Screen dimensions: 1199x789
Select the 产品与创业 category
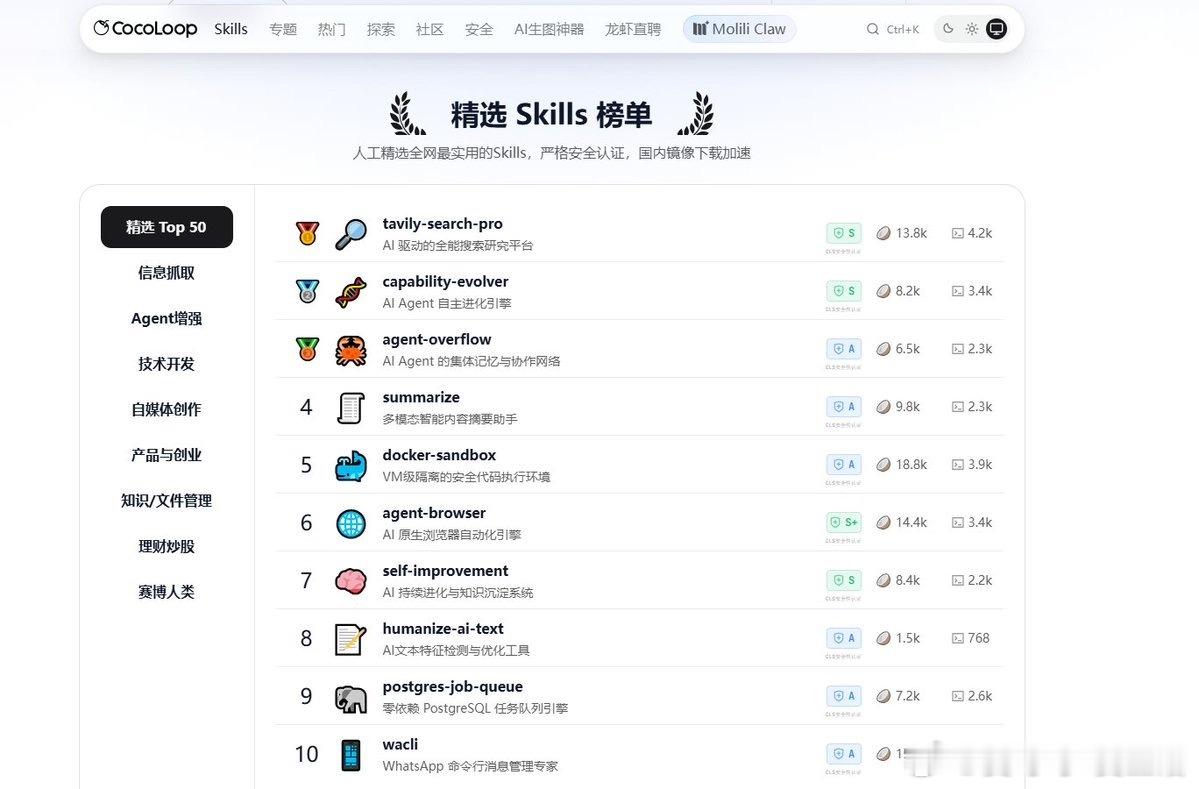click(x=167, y=455)
